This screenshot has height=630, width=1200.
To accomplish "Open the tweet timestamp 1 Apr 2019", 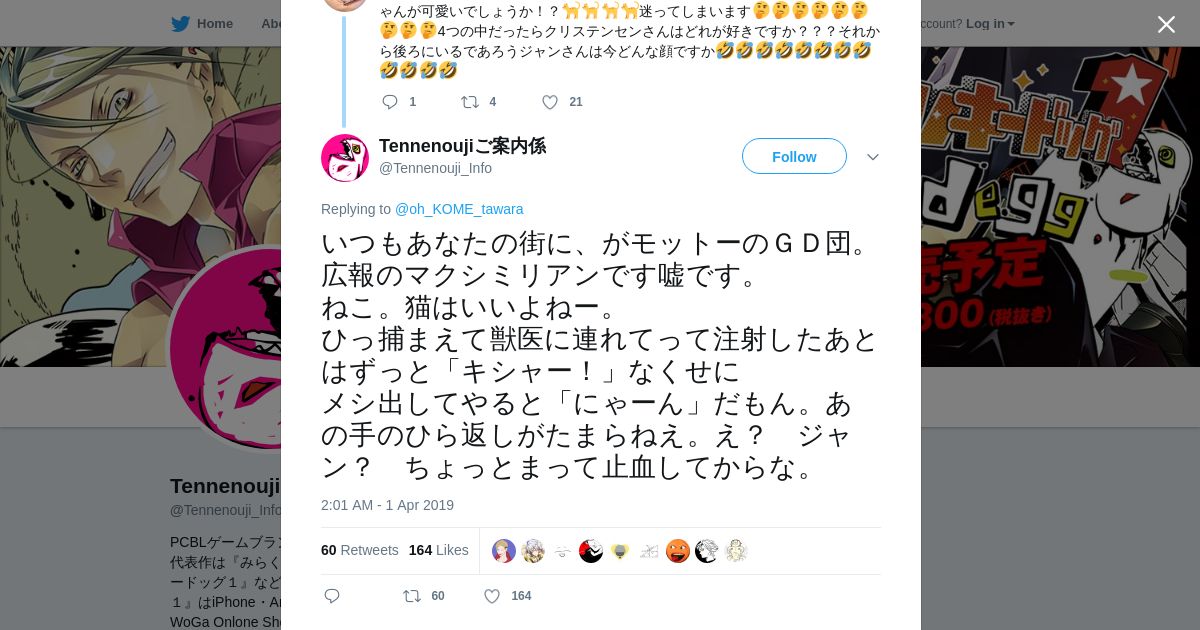I will (x=387, y=505).
